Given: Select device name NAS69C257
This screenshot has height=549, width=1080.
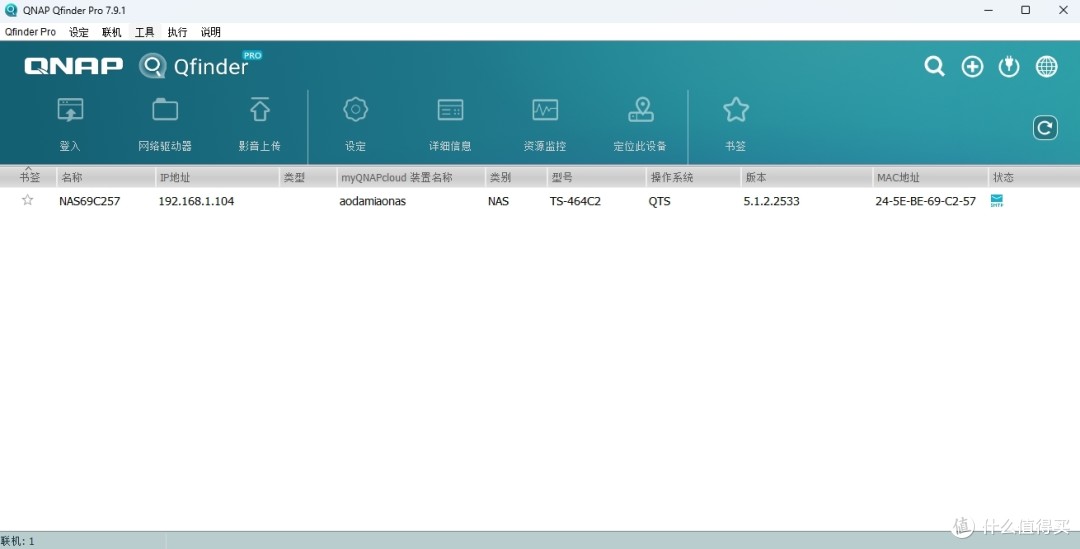Looking at the screenshot, I should pos(90,201).
